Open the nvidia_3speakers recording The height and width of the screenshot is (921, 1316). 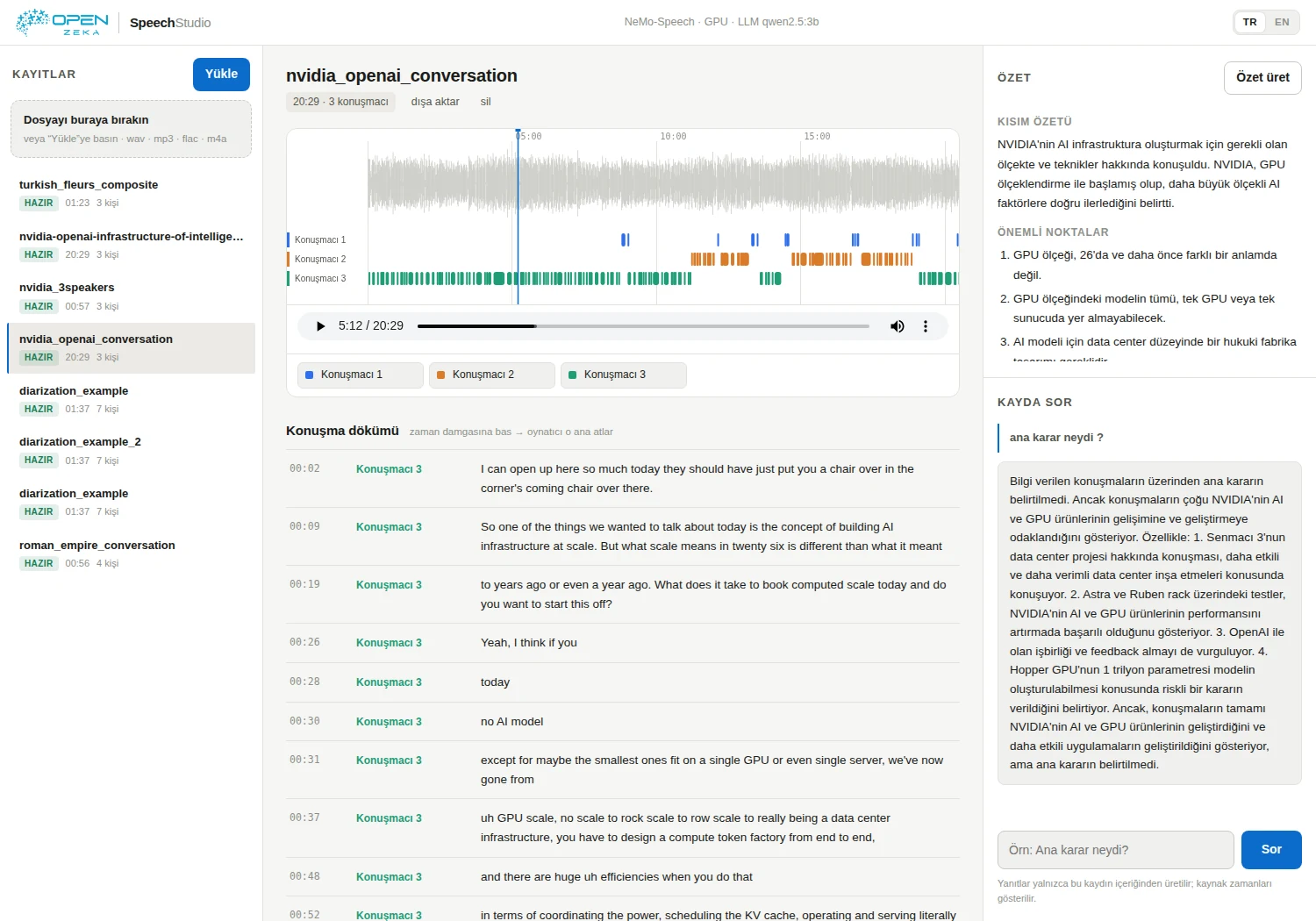coord(131,296)
